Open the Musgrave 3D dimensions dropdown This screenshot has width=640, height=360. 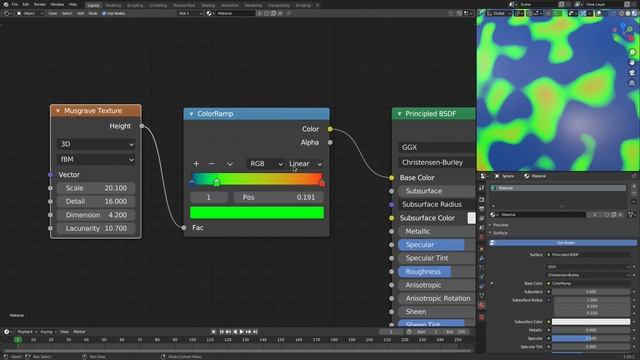tap(96, 144)
